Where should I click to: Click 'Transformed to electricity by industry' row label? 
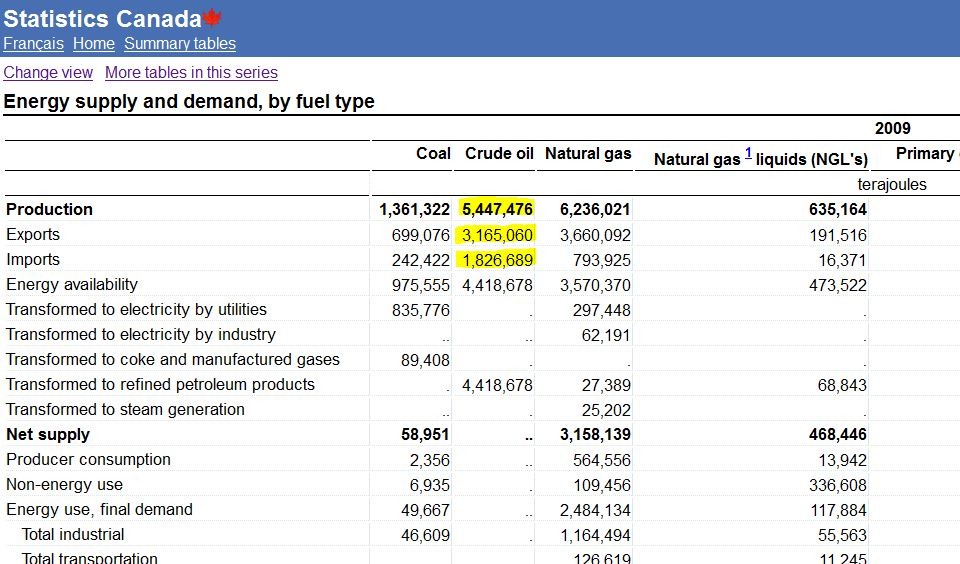(141, 335)
